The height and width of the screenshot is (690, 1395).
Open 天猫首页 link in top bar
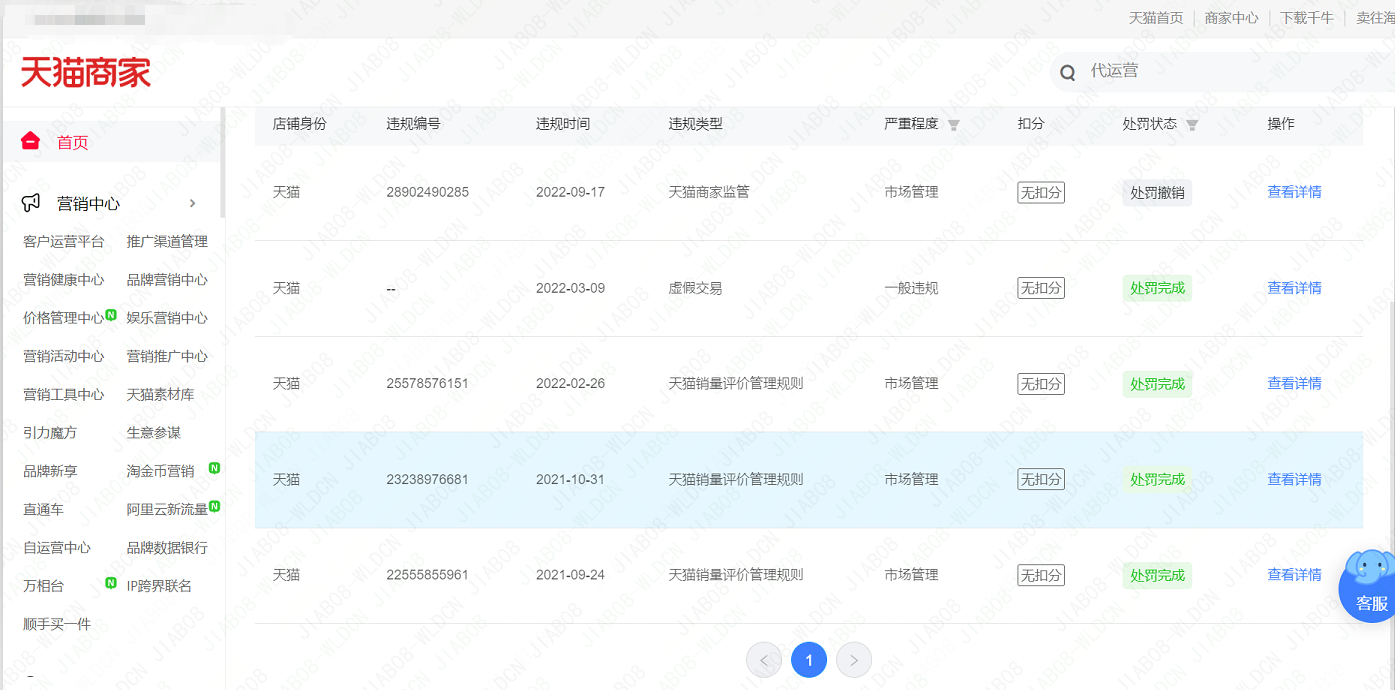coord(1156,18)
